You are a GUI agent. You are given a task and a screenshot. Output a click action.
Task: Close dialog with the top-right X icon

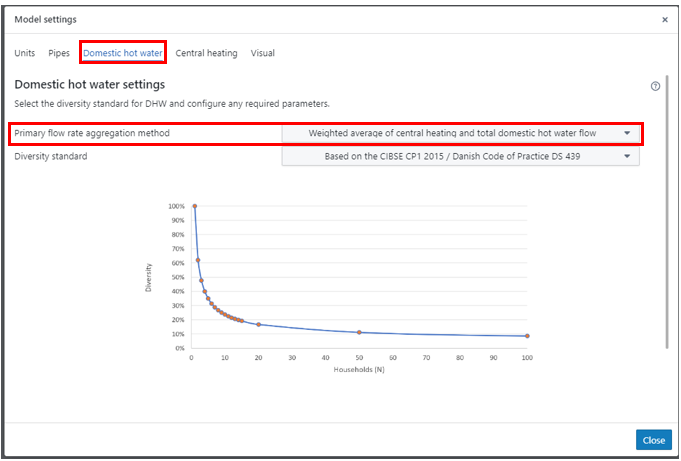665,19
